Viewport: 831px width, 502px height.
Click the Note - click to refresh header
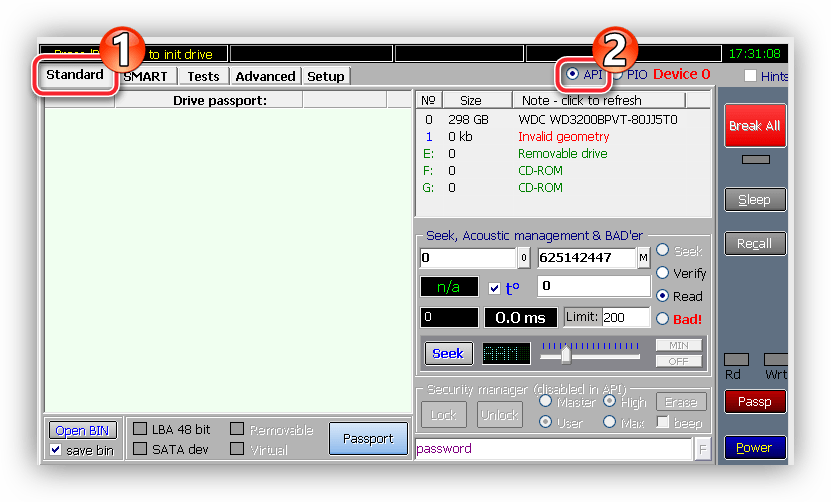tap(599, 100)
